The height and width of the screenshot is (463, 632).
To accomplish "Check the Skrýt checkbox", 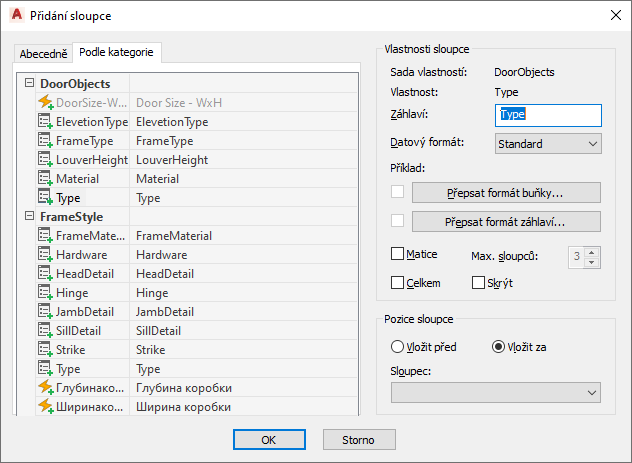I will click(x=478, y=283).
